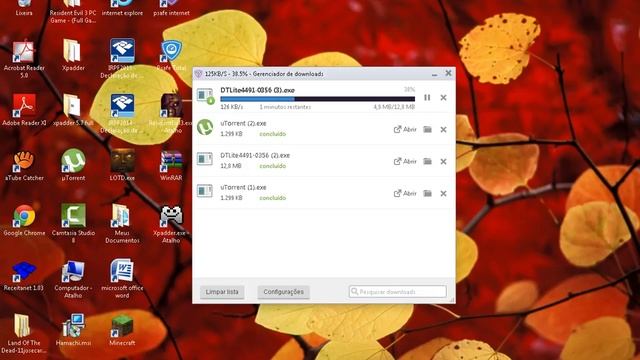The height and width of the screenshot is (360, 640).
Task: Select the uTorrent (1).exe file icon
Action: (x=205, y=191)
